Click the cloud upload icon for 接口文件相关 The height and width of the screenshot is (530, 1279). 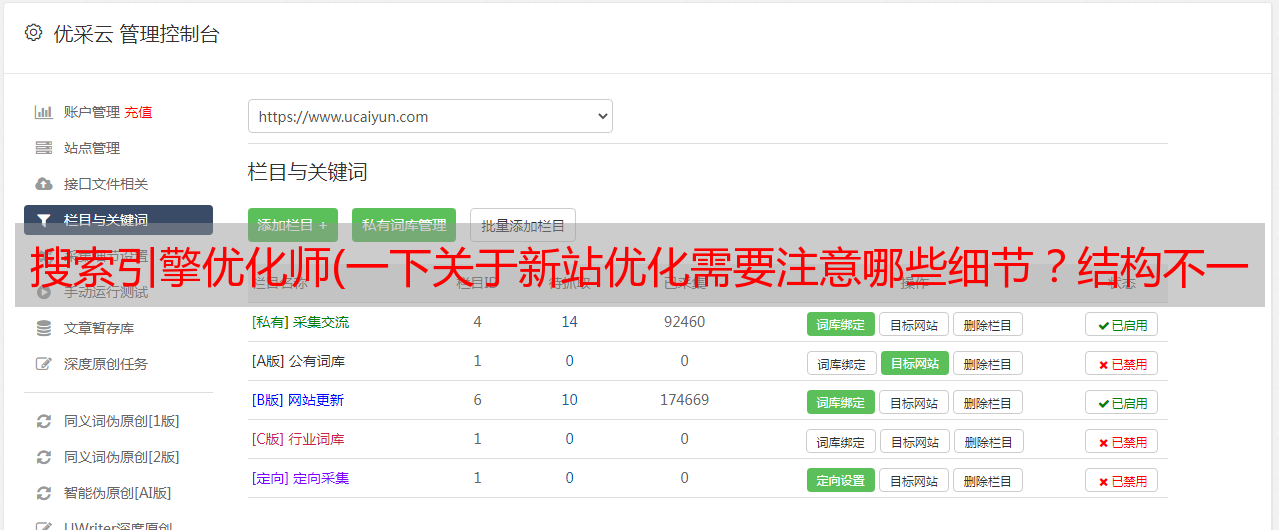[44, 184]
